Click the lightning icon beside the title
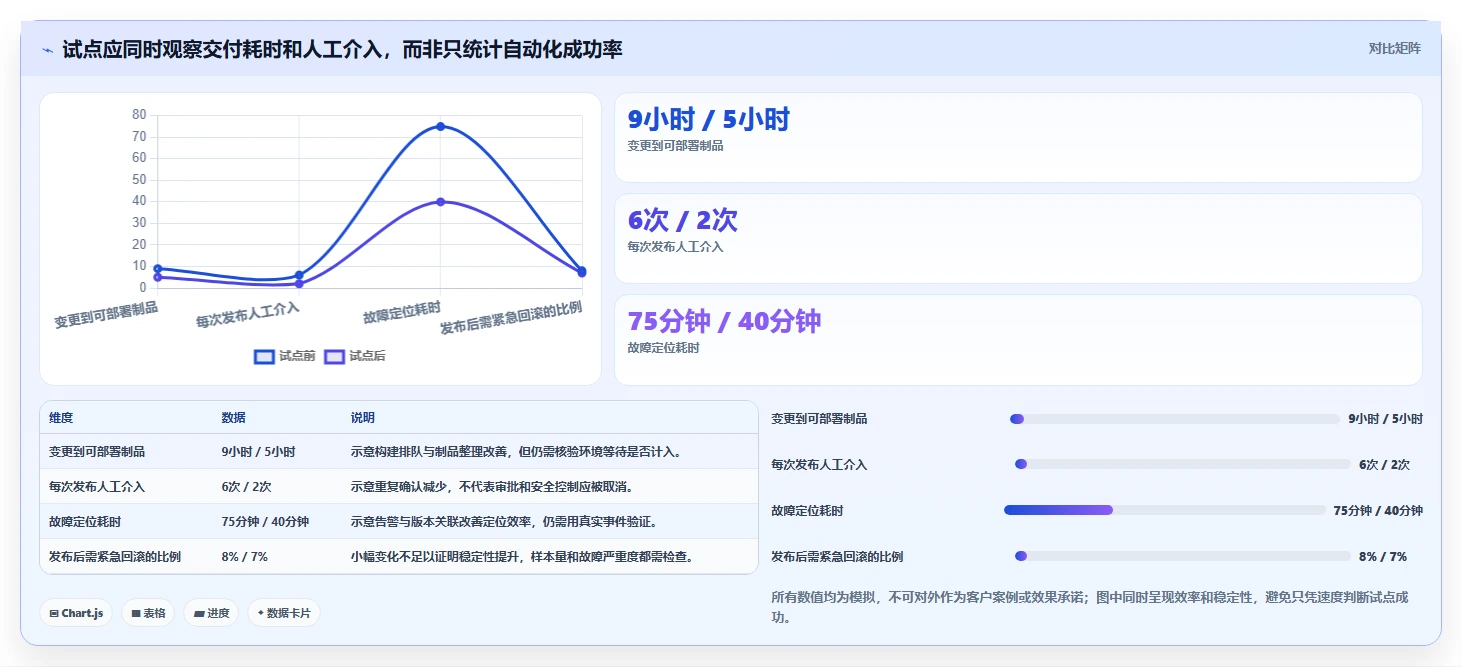This screenshot has width=1462, height=667. click(x=47, y=50)
